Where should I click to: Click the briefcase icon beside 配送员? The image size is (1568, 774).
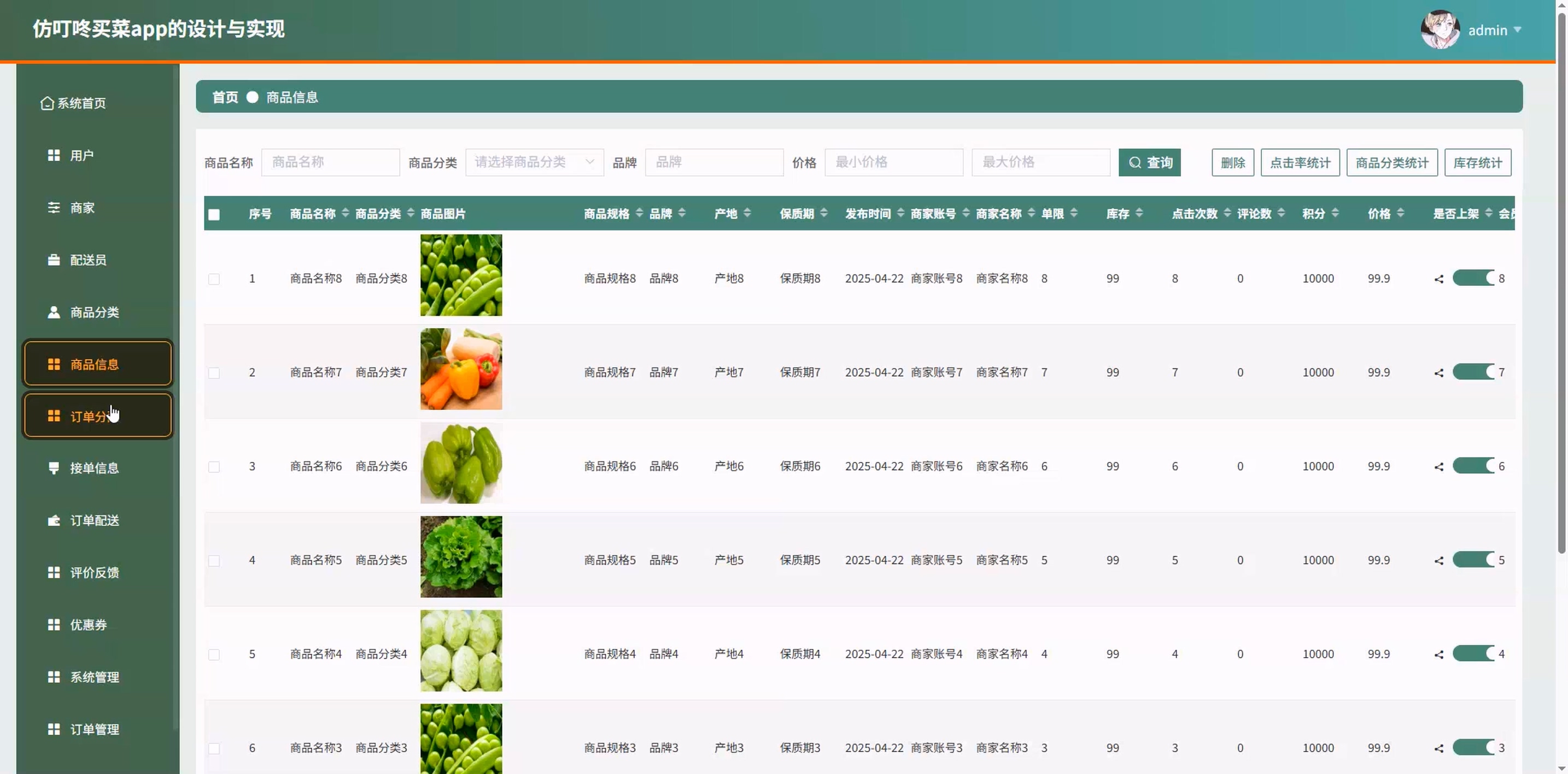pos(54,260)
